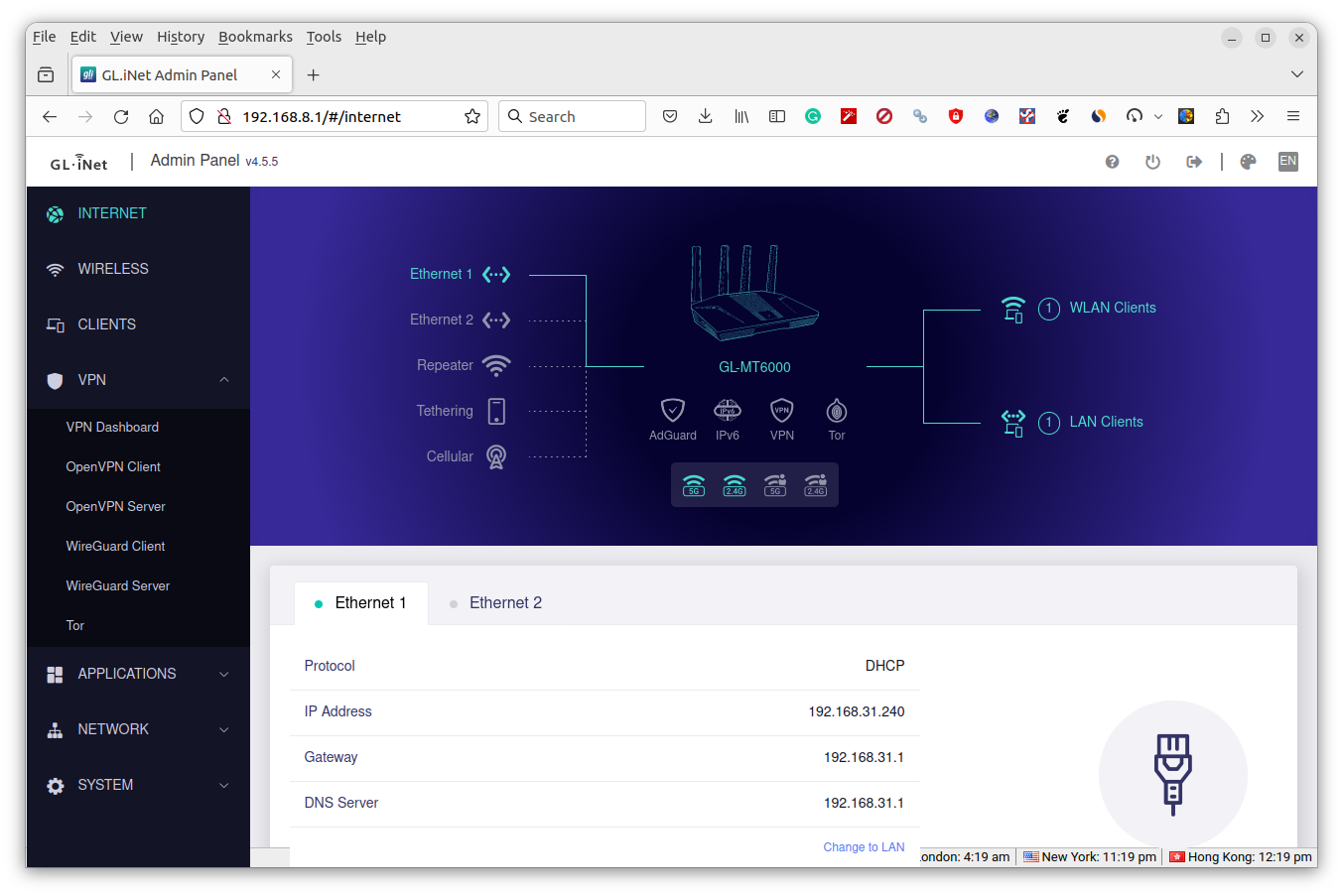The image size is (1343, 896).
Task: Open the Bookmarks menu in Firefox
Action: [x=255, y=37]
